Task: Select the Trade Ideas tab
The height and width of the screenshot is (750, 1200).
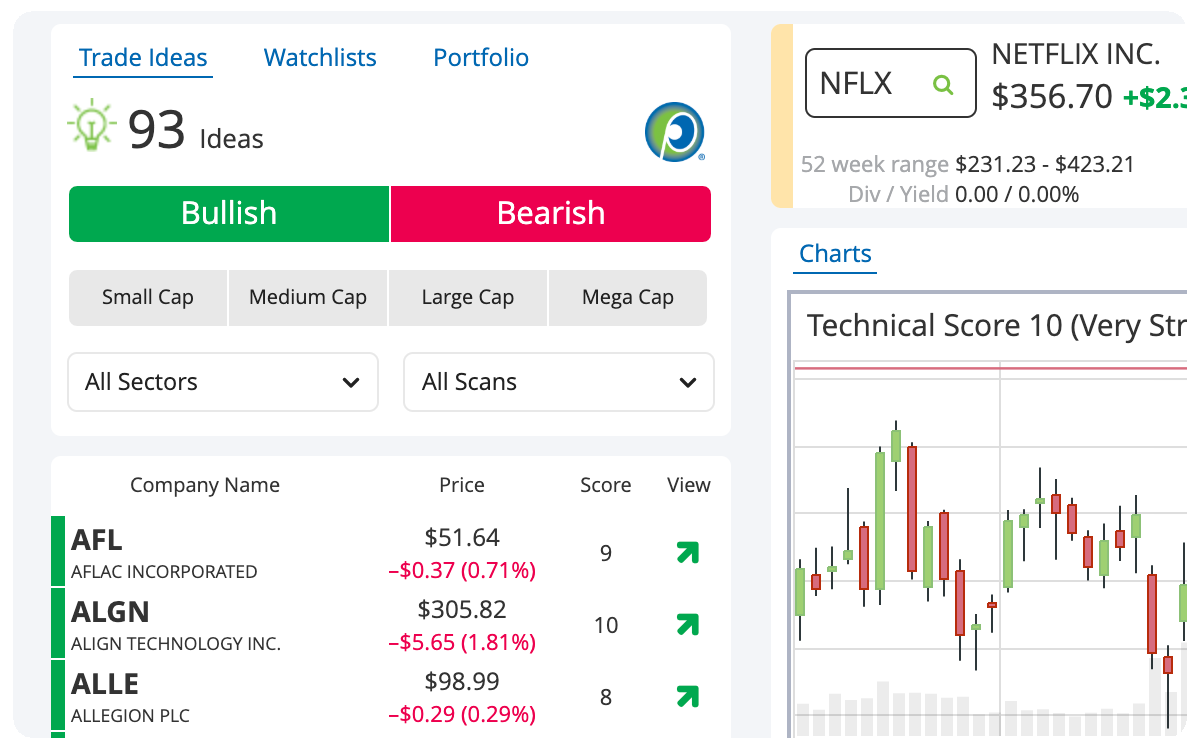Action: (143, 58)
